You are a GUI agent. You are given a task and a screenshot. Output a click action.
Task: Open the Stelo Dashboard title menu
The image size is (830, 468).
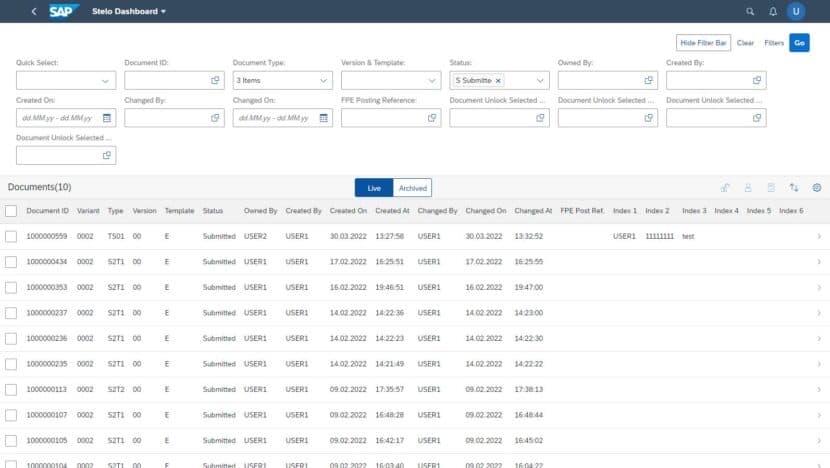click(x=129, y=11)
